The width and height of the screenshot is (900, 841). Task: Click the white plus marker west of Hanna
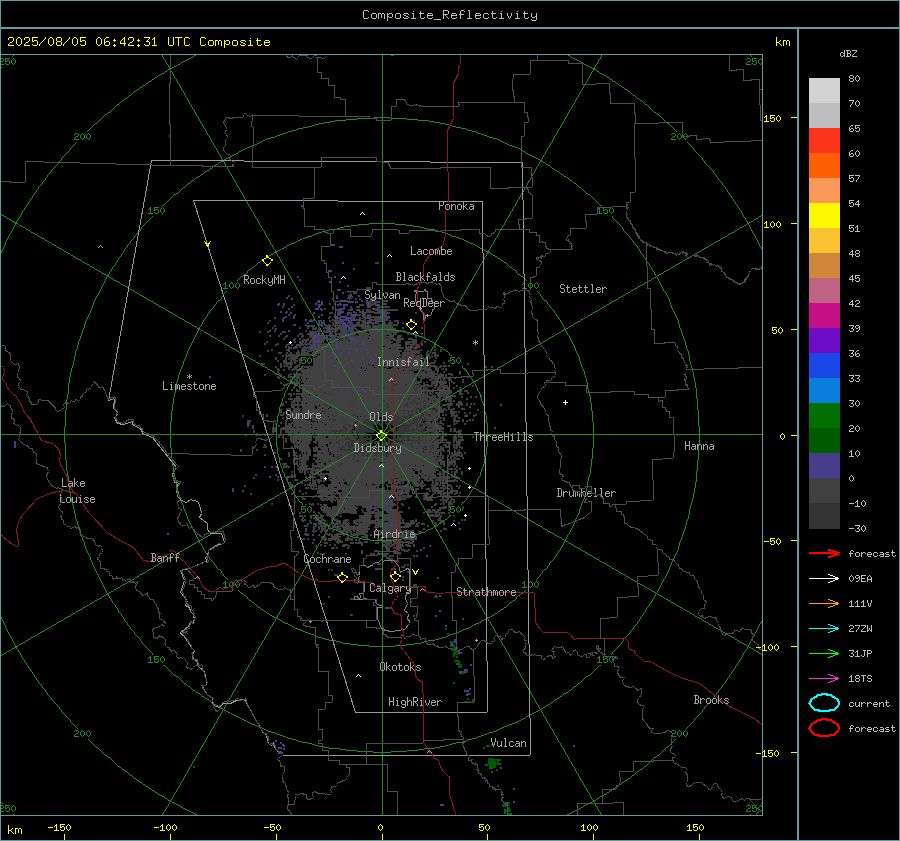click(x=565, y=402)
